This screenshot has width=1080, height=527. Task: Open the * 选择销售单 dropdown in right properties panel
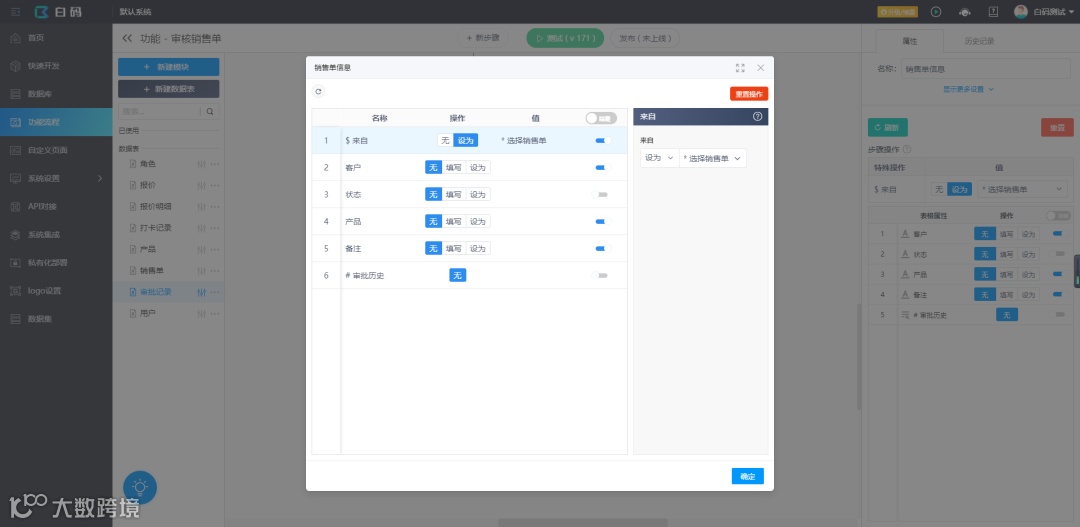1022,189
